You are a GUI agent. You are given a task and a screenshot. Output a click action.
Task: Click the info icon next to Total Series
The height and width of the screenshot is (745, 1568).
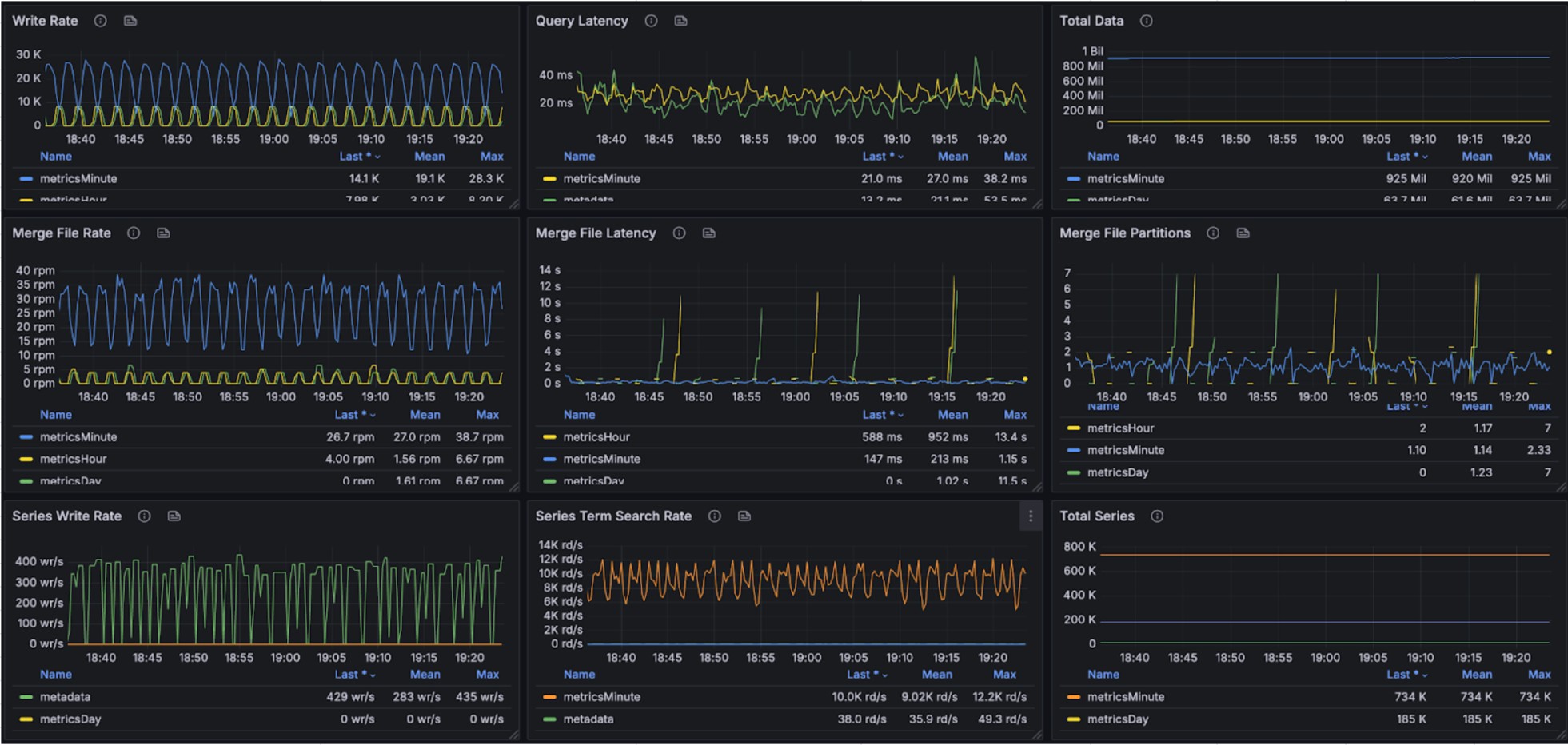tap(1156, 516)
